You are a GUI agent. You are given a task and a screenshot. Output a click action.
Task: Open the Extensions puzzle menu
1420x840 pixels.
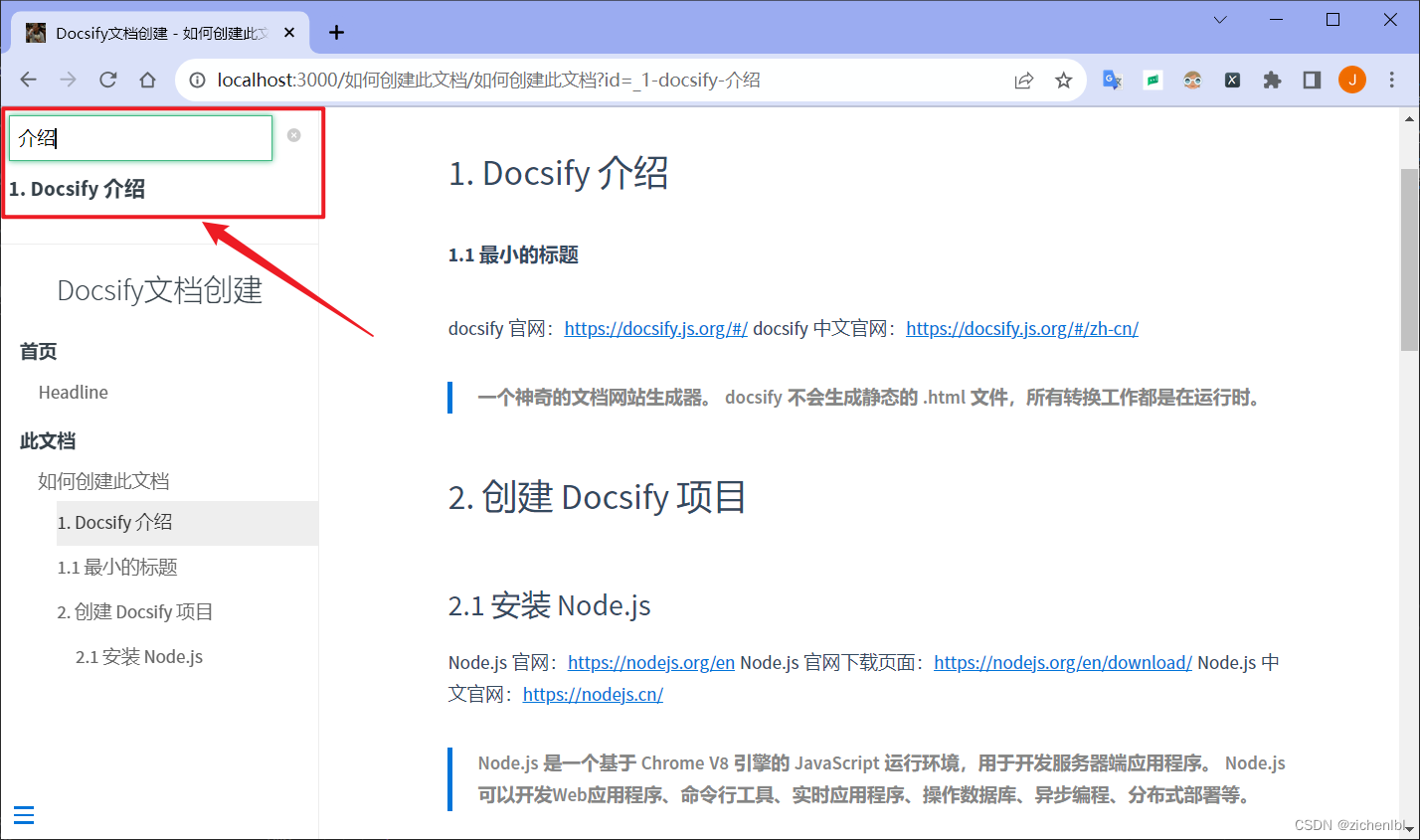tap(1272, 81)
